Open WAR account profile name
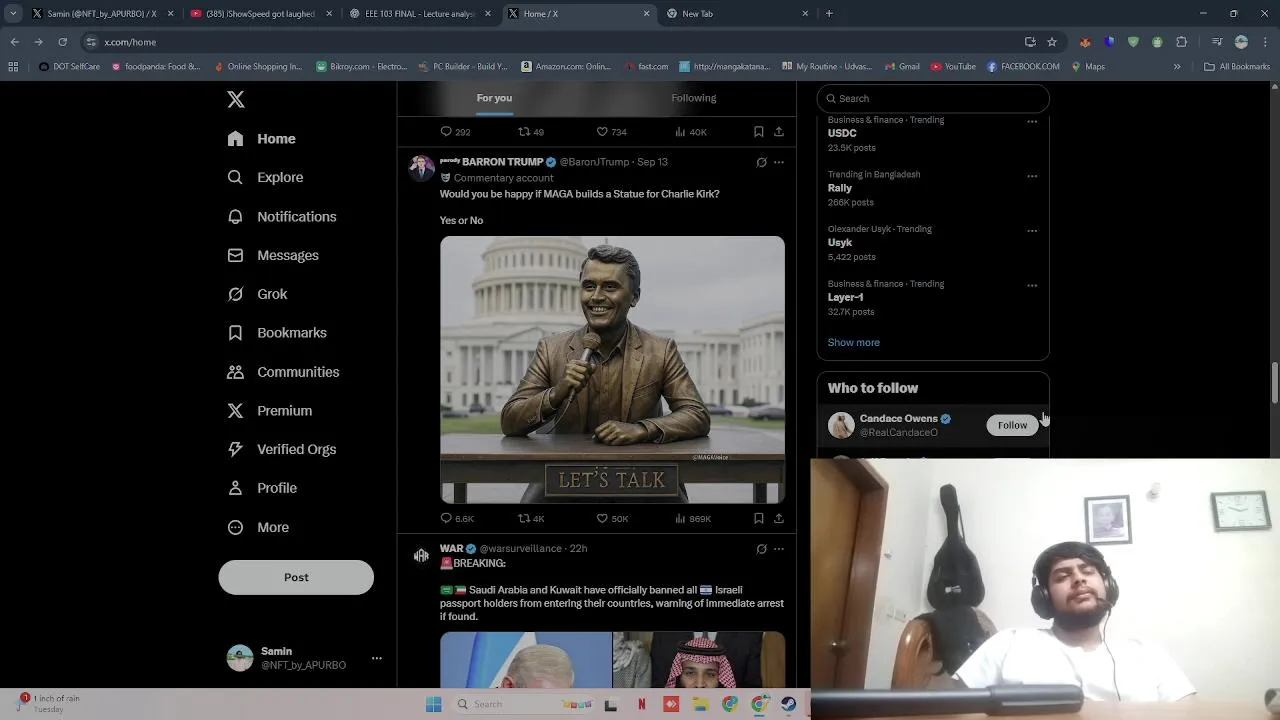The height and width of the screenshot is (720, 1280). [x=451, y=548]
